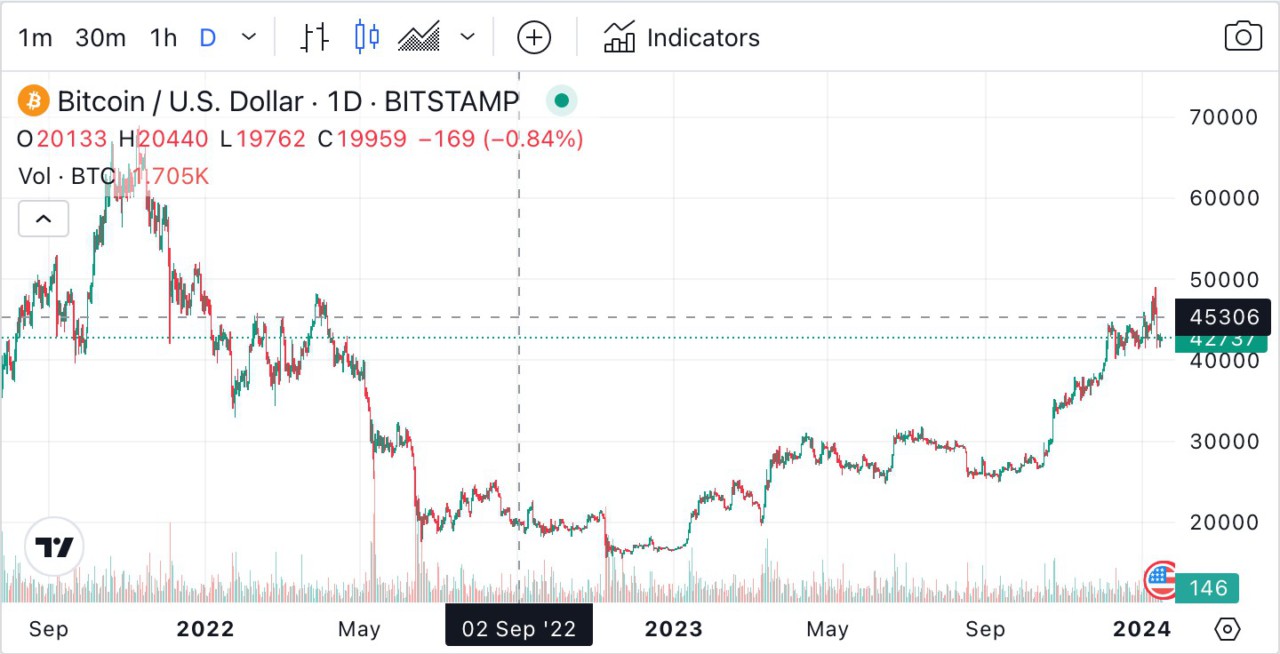This screenshot has height=654, width=1280.
Task: Click the compare symbol plus icon
Action: click(534, 37)
